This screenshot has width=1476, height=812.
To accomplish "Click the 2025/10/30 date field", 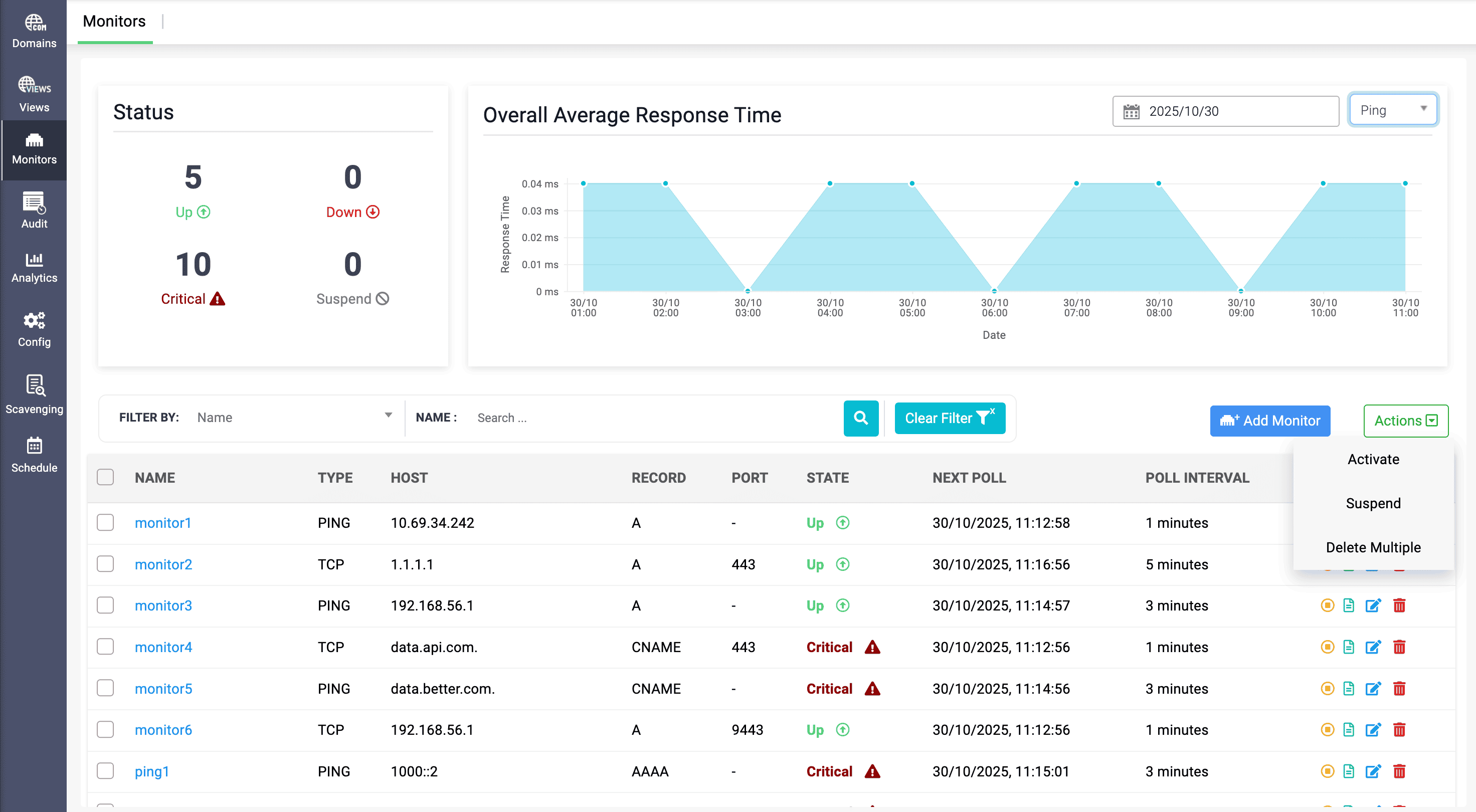I will pos(1225,111).
